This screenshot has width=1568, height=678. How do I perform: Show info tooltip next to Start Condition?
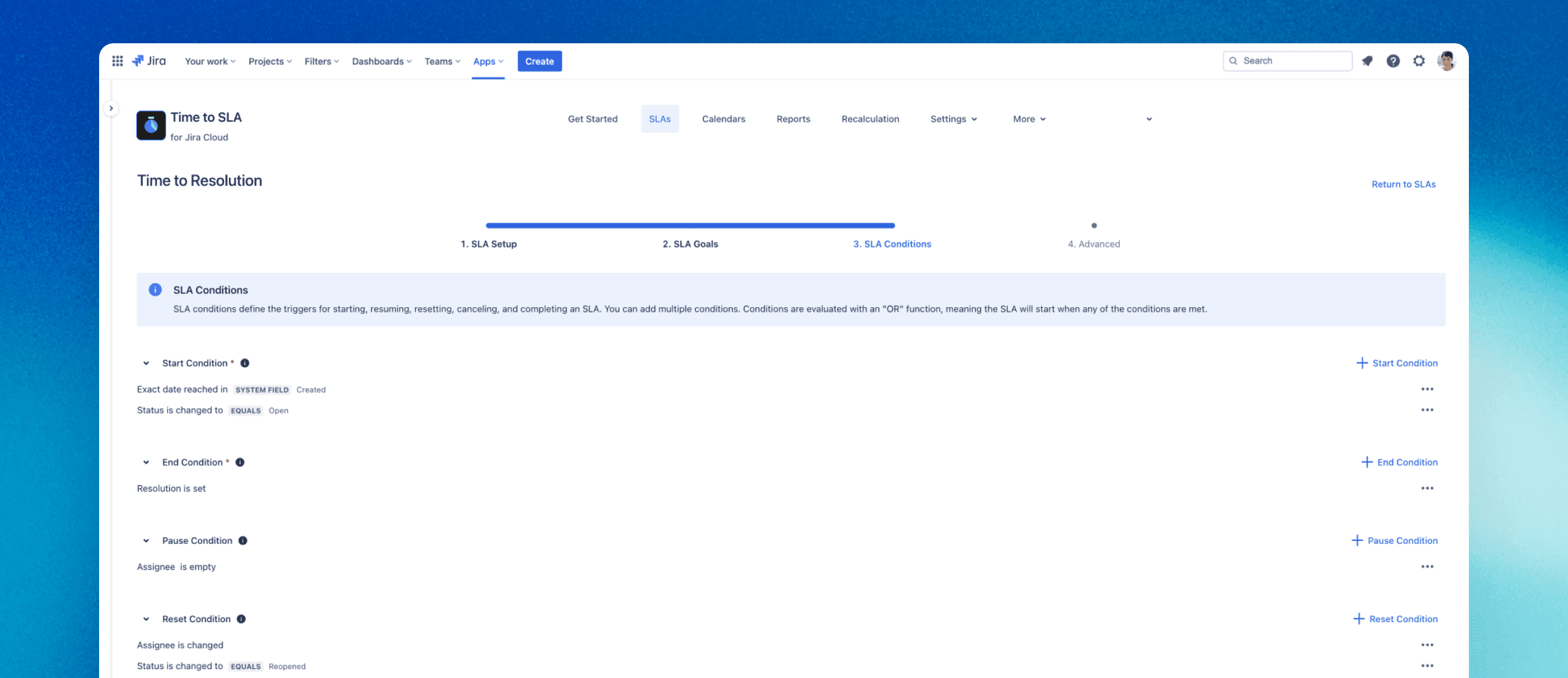[x=245, y=363]
